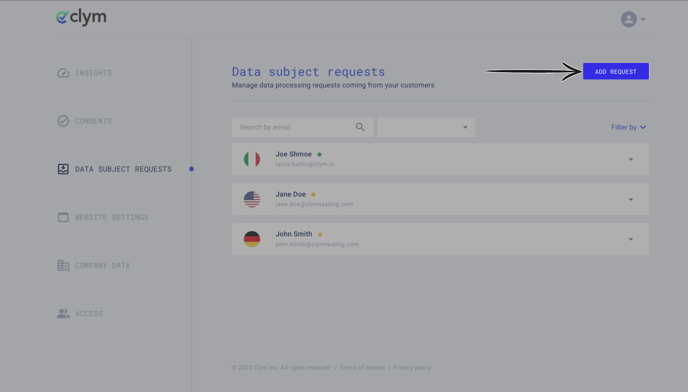Viewport: 688px width, 392px height.
Task: Expand the Filter by options
Action: click(x=628, y=127)
